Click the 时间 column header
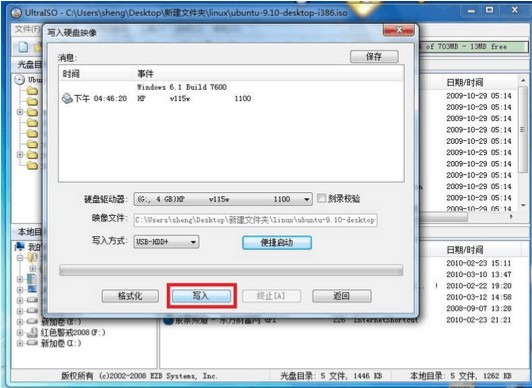 (71, 74)
